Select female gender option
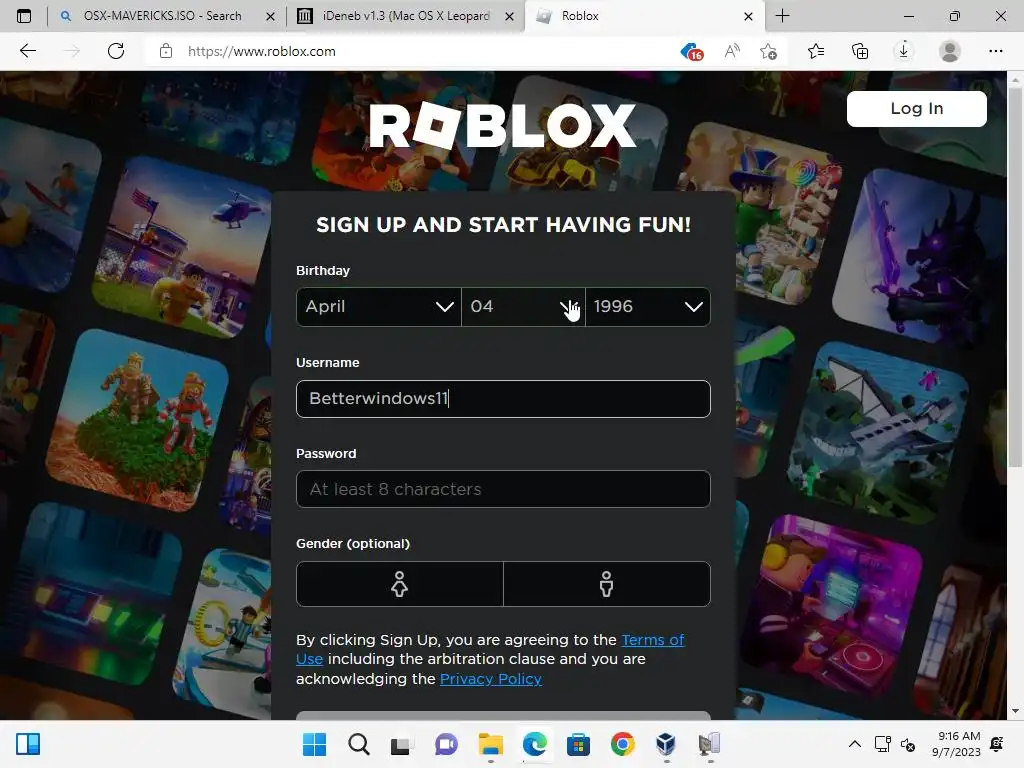1024x768 pixels. point(400,584)
